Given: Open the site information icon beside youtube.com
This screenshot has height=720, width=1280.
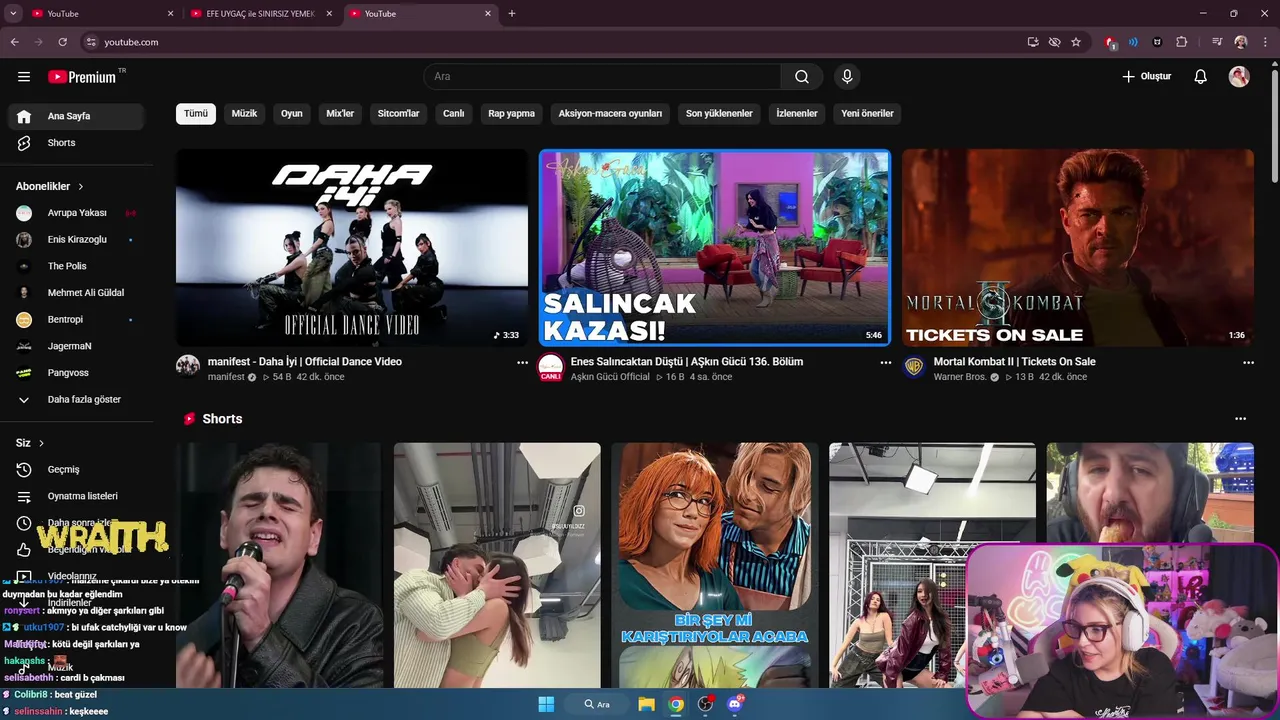Looking at the screenshot, I should click(91, 42).
